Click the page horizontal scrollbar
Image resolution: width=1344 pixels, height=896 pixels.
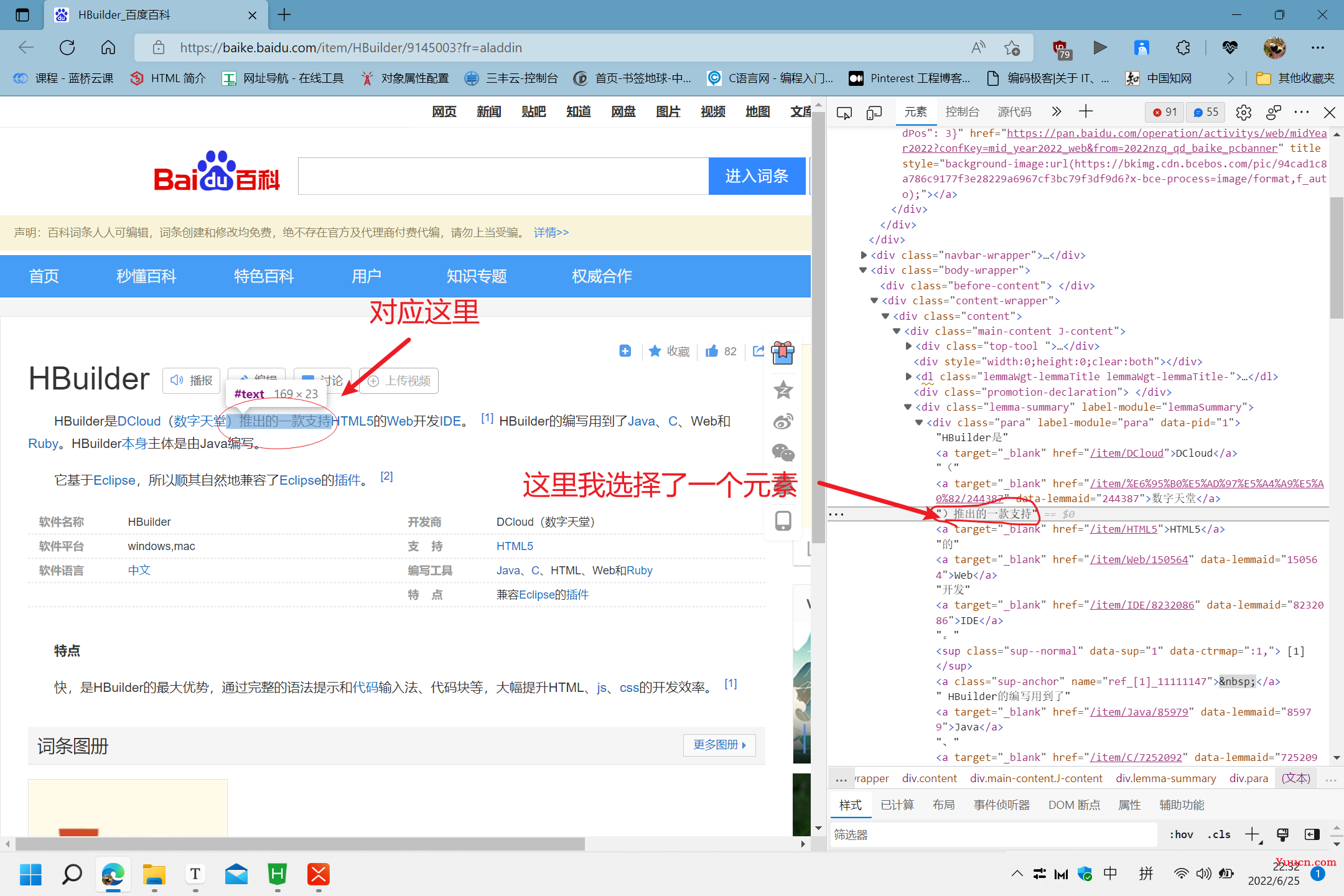(300, 844)
